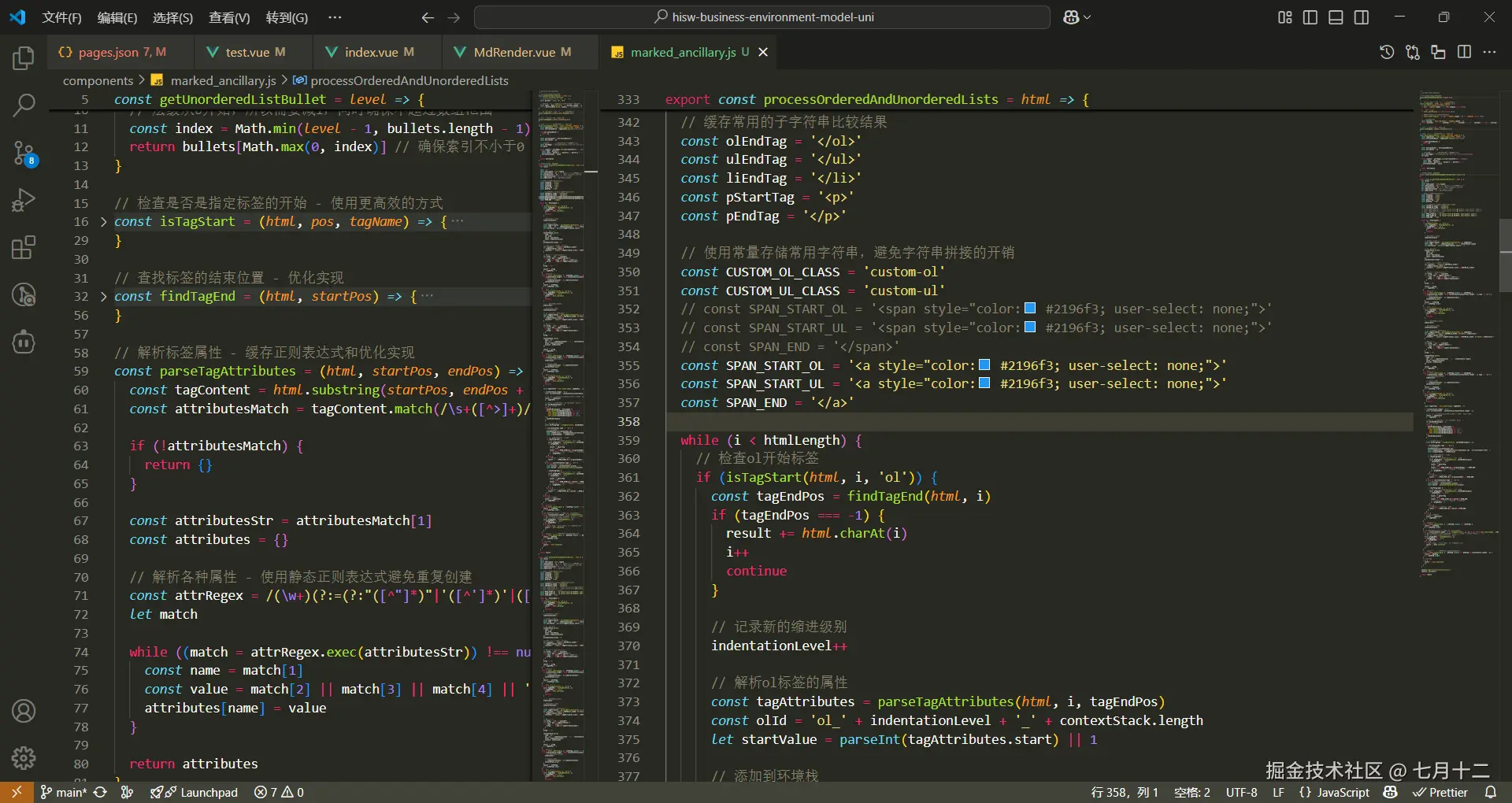Screen dimensions: 1512x803
Task: Expand the folded isTagStart function
Action: coord(103,222)
